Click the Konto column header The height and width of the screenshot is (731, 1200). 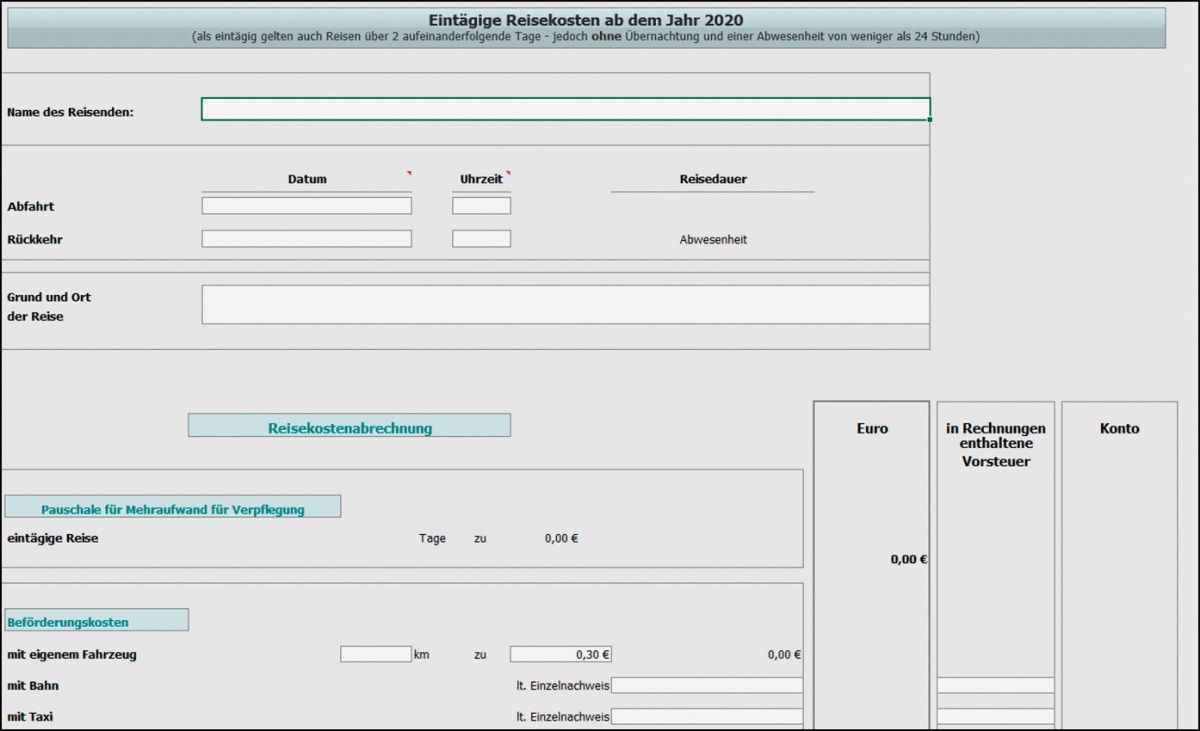pos(1119,428)
